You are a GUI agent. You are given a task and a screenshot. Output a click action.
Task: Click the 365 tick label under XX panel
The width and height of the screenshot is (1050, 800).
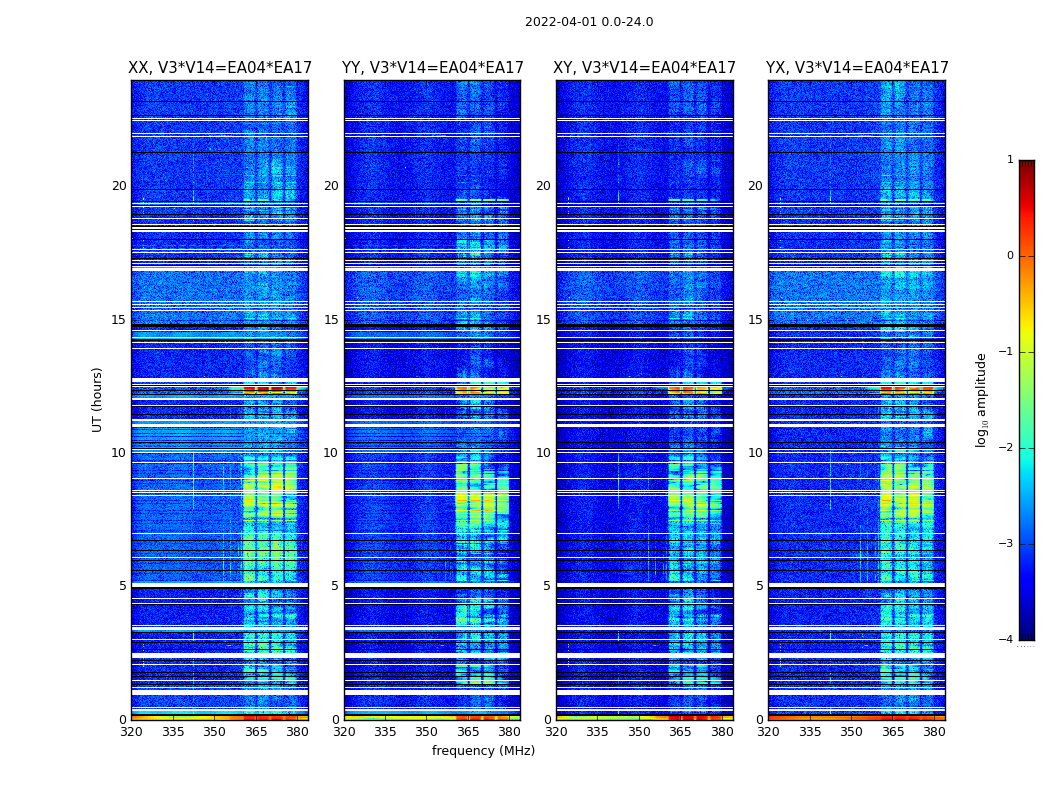tap(256, 732)
